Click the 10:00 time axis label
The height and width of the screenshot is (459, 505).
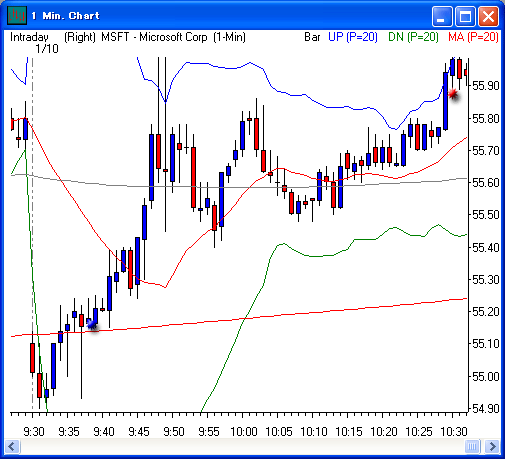[244, 432]
